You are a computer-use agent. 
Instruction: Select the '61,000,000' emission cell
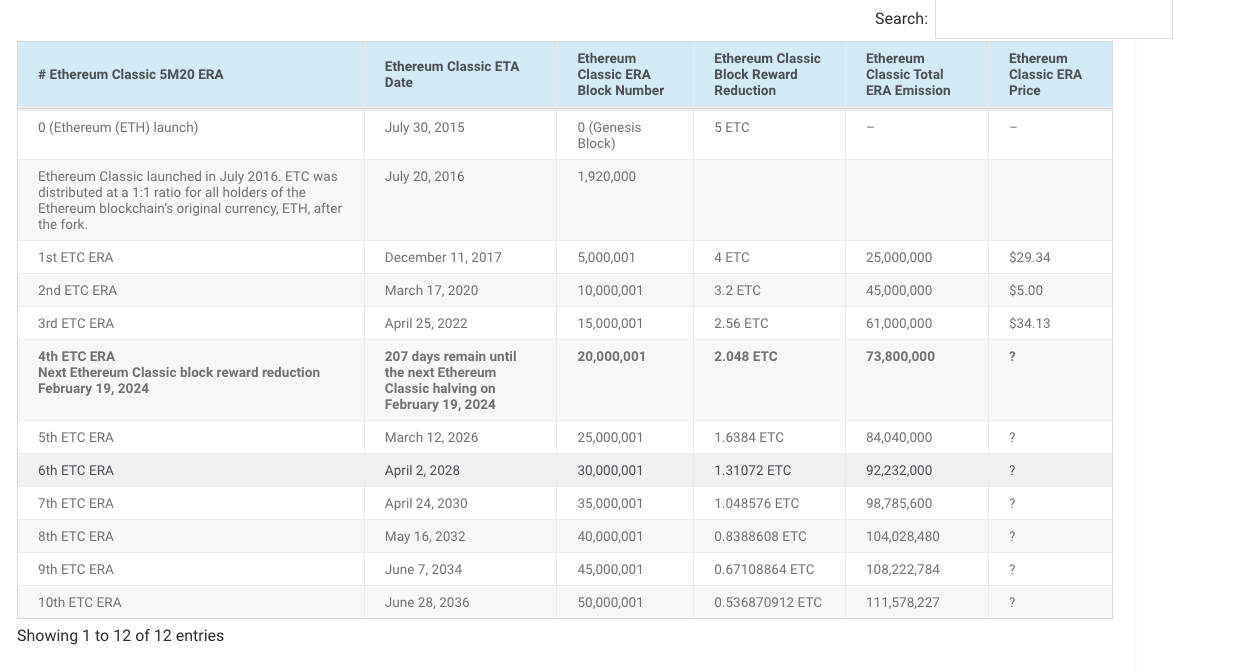click(x=917, y=323)
